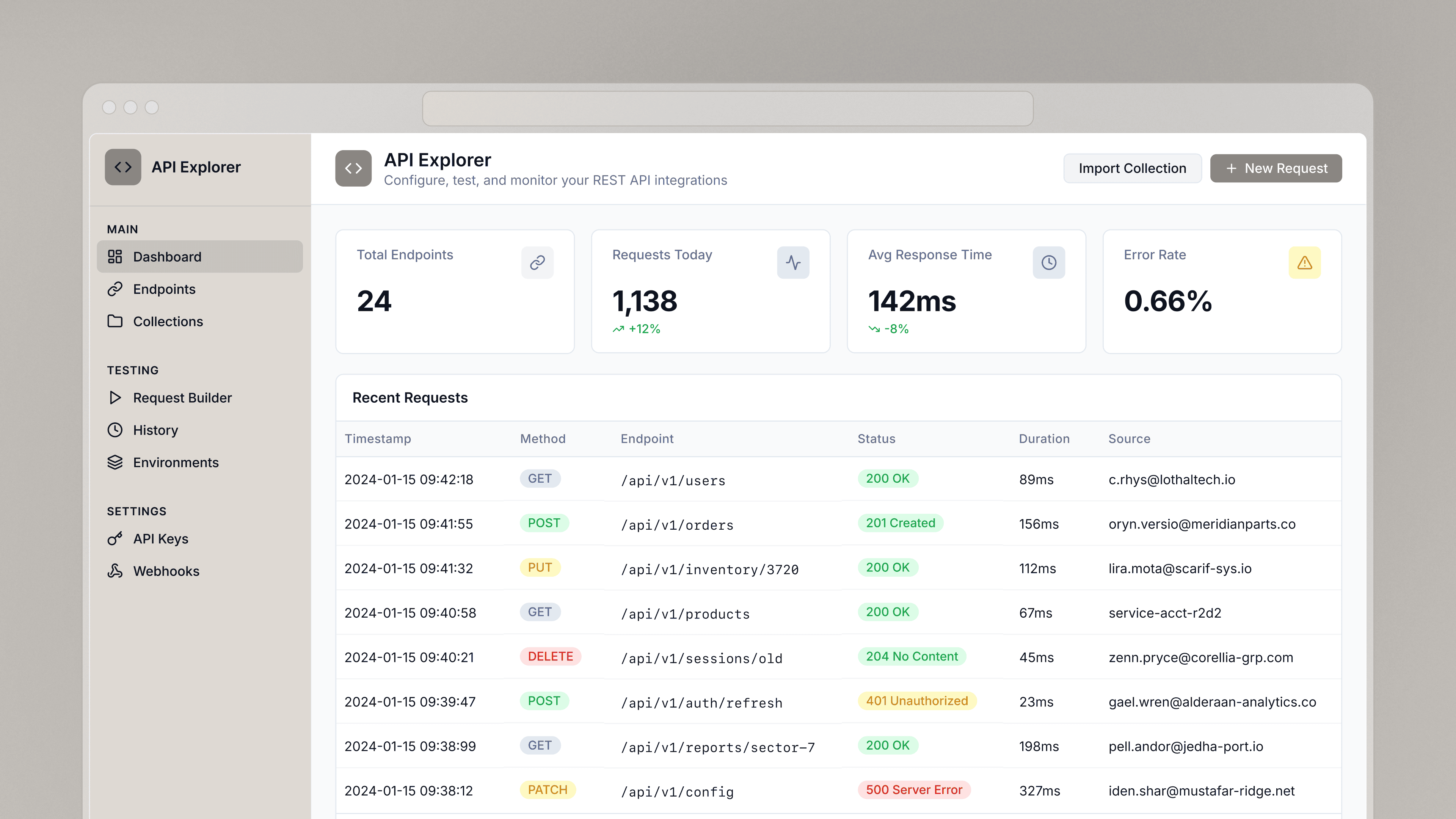Click the /api/v1/products endpoint
This screenshot has height=819, width=1456.
pyautogui.click(x=685, y=614)
